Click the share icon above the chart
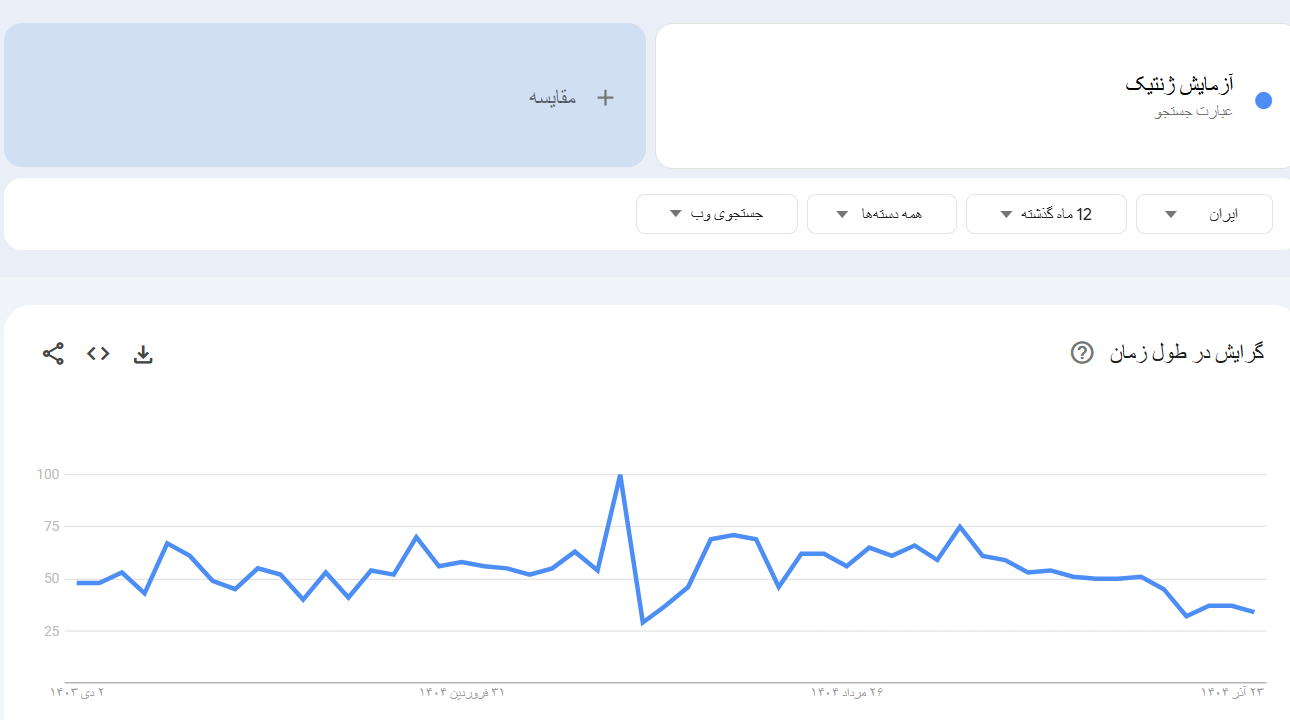 click(53, 354)
